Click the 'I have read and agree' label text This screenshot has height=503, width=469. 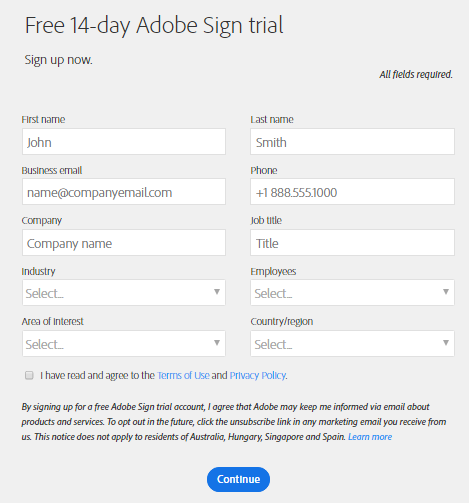click(x=97, y=375)
